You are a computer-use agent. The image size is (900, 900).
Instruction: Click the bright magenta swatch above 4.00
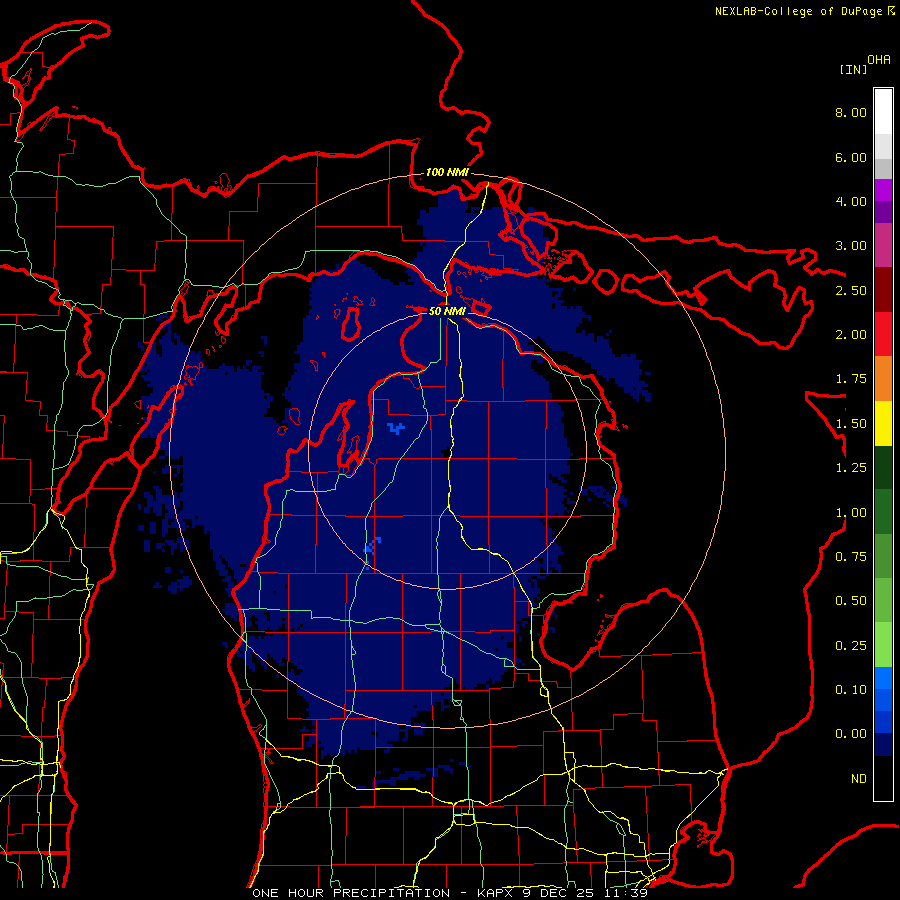(x=883, y=190)
